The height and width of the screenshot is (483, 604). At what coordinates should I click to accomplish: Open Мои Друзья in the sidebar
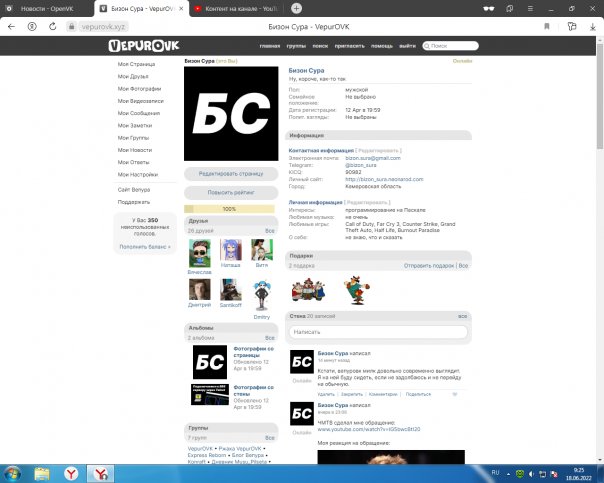pyautogui.click(x=133, y=77)
